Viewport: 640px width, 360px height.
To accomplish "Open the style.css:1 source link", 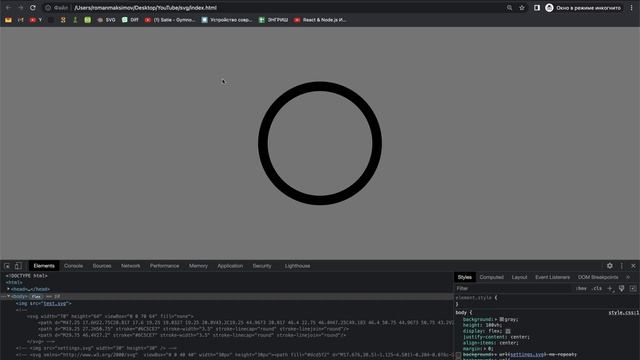I will coord(624,313).
